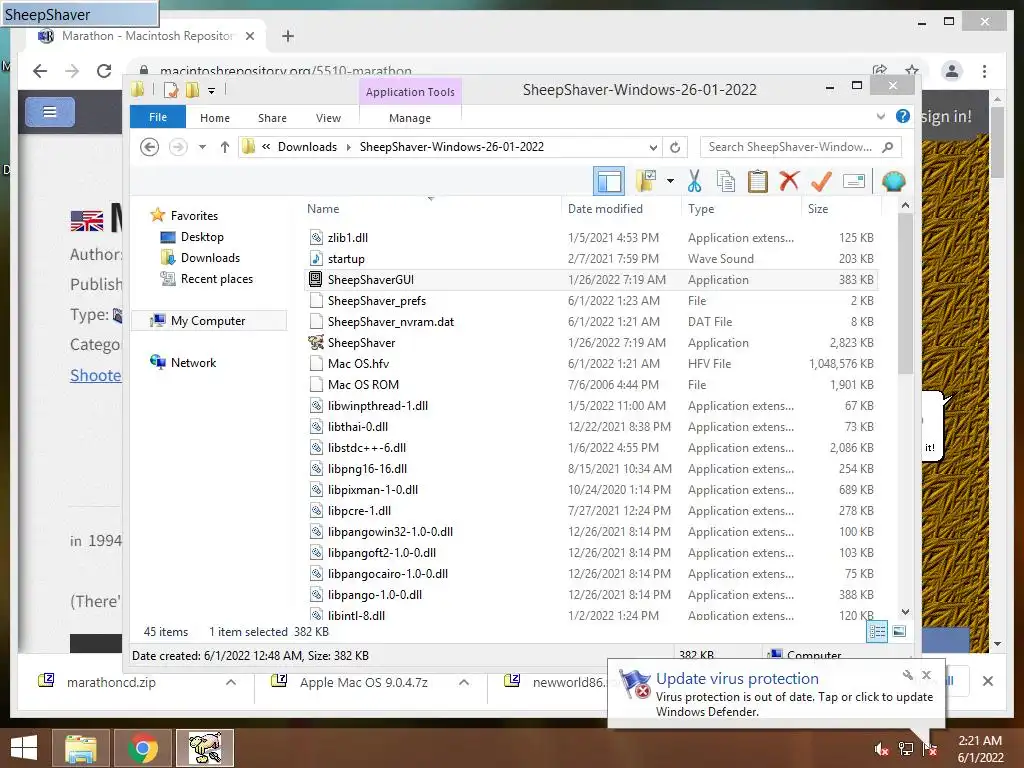Viewport: 1024px width, 768px height.
Task: Open the File ribbon tab
Action: (x=157, y=117)
